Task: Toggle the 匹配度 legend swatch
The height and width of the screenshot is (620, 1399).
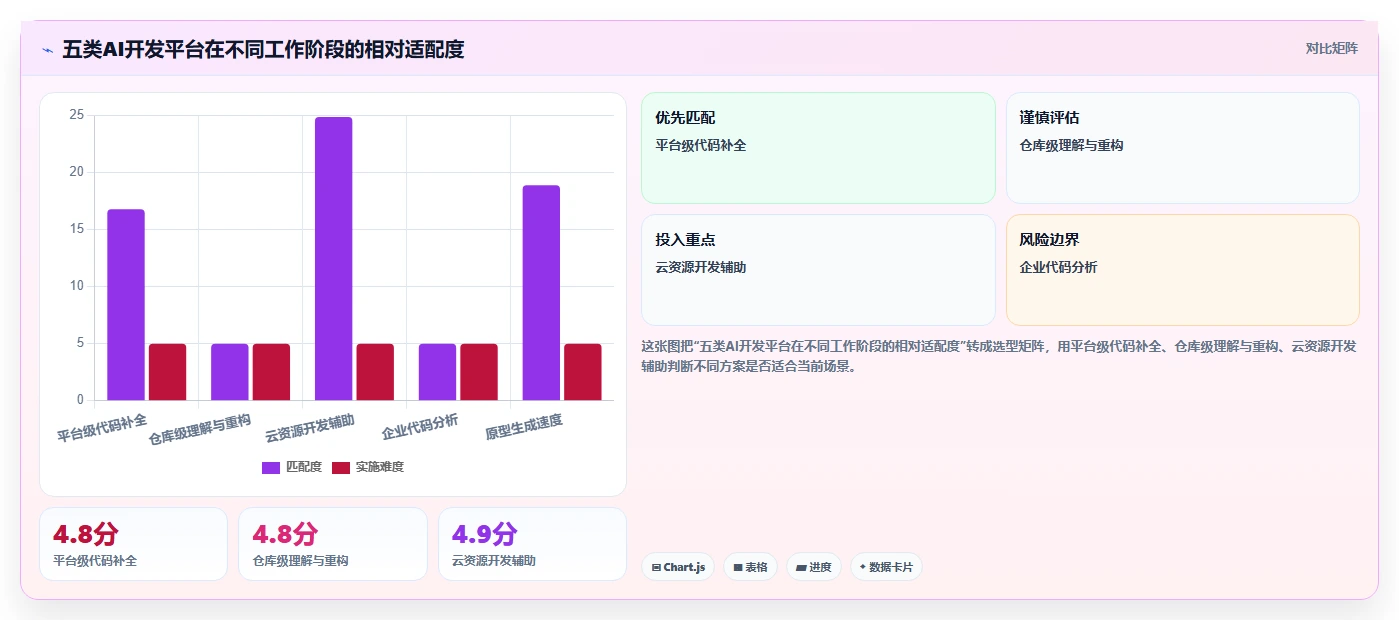Action: coord(271,467)
